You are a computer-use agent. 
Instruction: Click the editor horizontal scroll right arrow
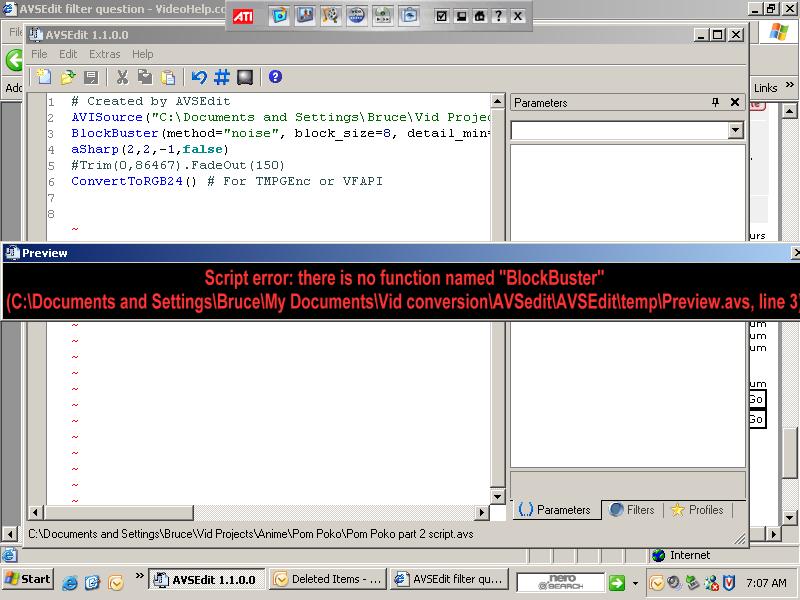[x=481, y=512]
